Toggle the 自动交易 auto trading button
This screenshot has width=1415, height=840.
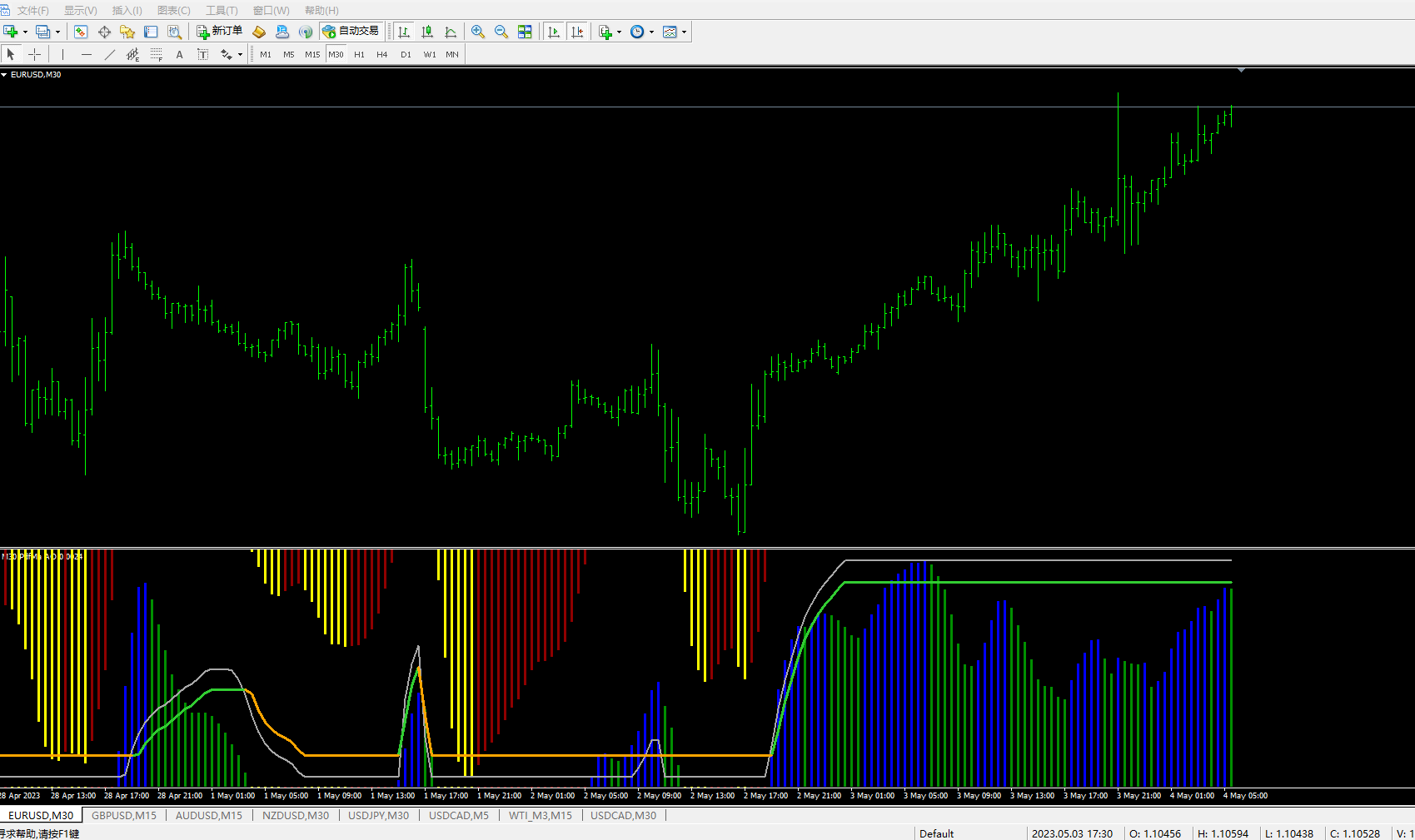point(351,32)
